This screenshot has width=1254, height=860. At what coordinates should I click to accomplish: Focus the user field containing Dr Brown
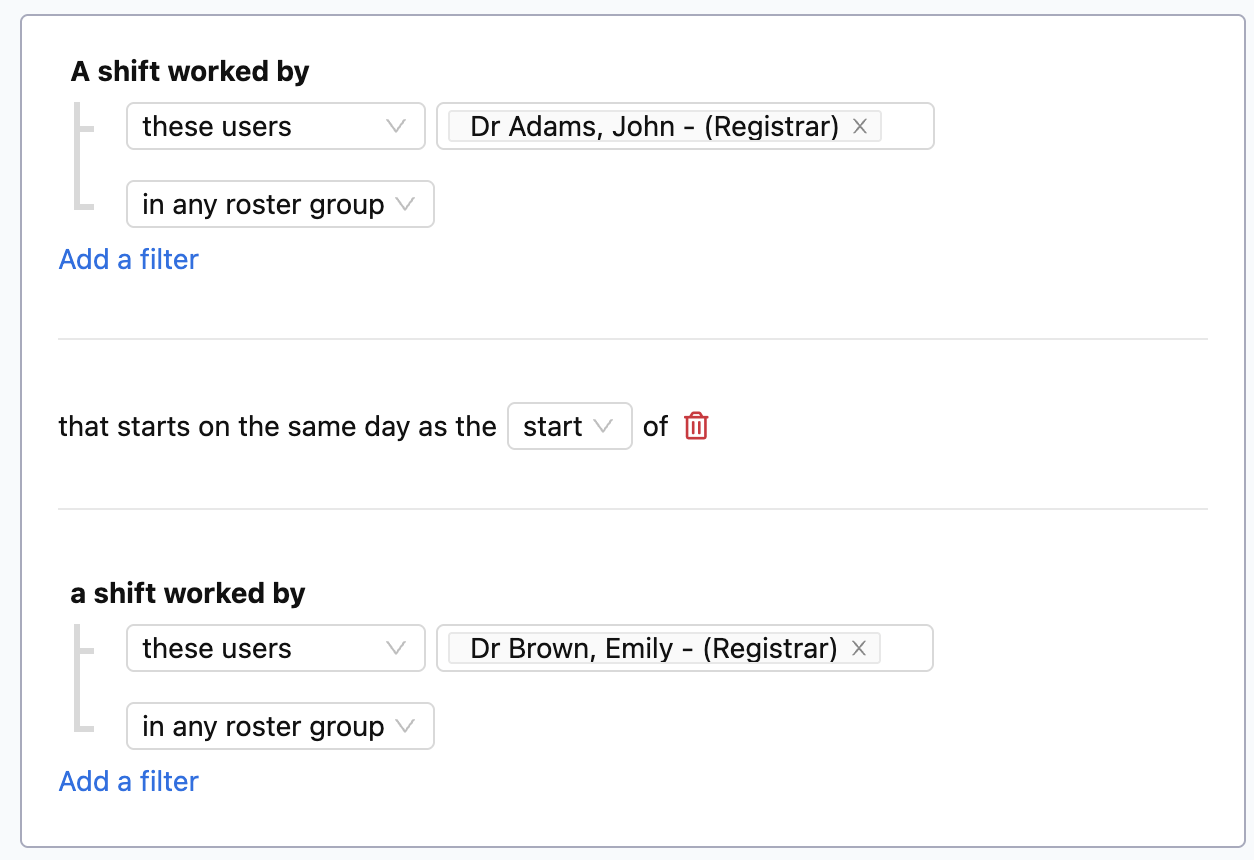point(685,648)
